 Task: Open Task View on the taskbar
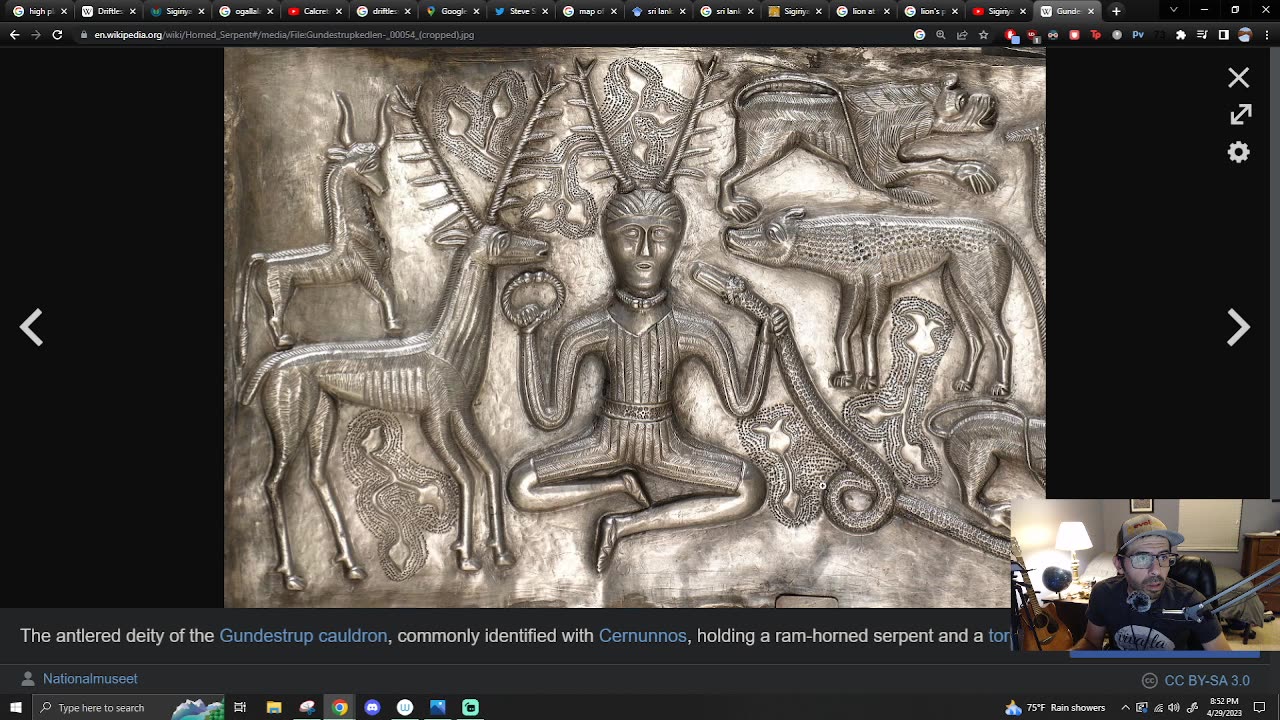[x=240, y=708]
